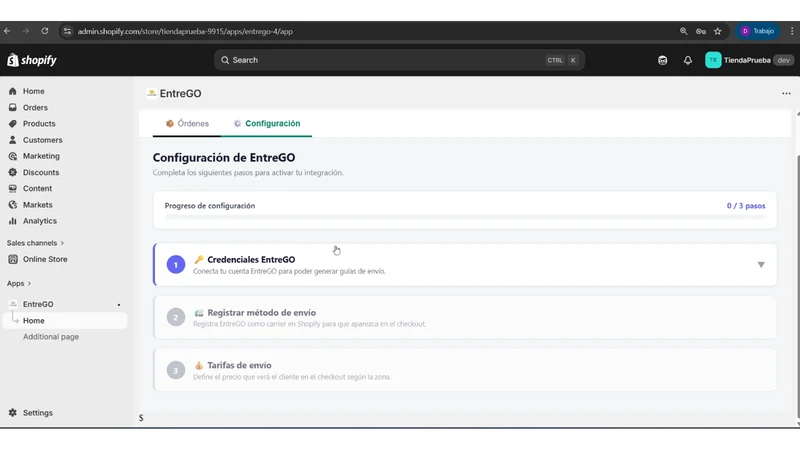Switch to the Configuración tab

[266, 123]
